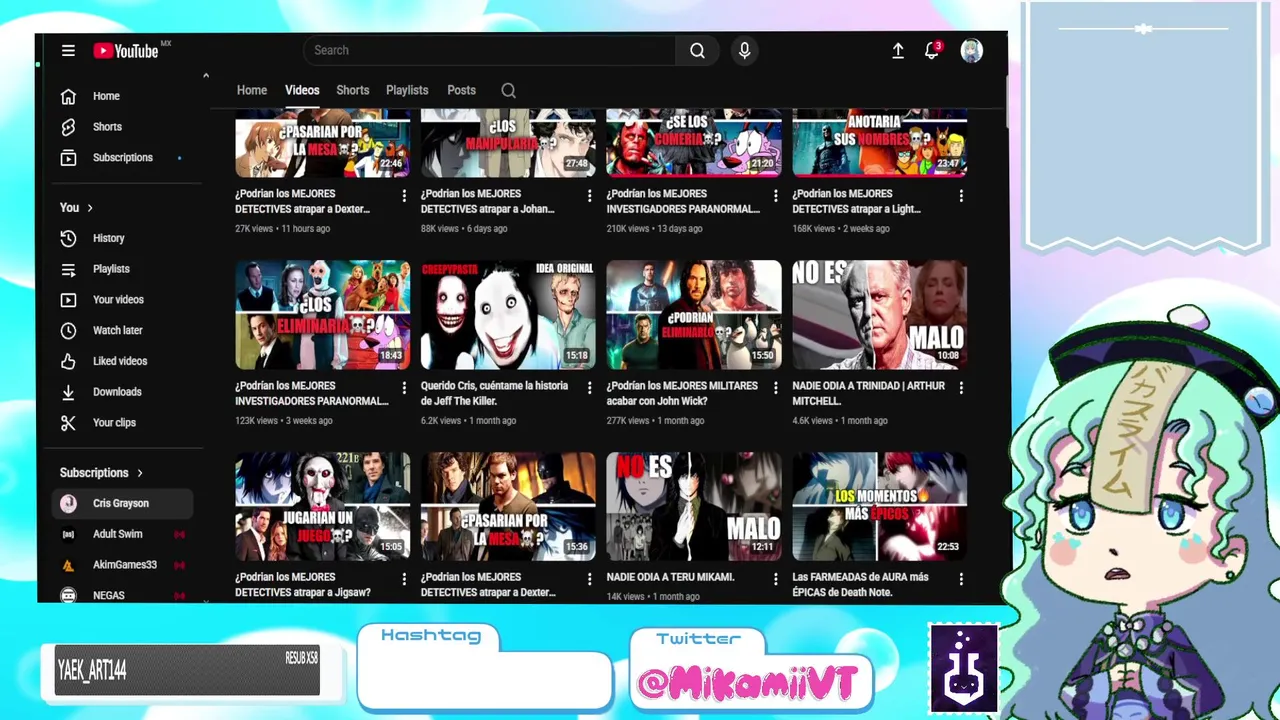This screenshot has width=1280, height=720.
Task: Play the Jeff The Killer thumbnail
Action: (508, 315)
